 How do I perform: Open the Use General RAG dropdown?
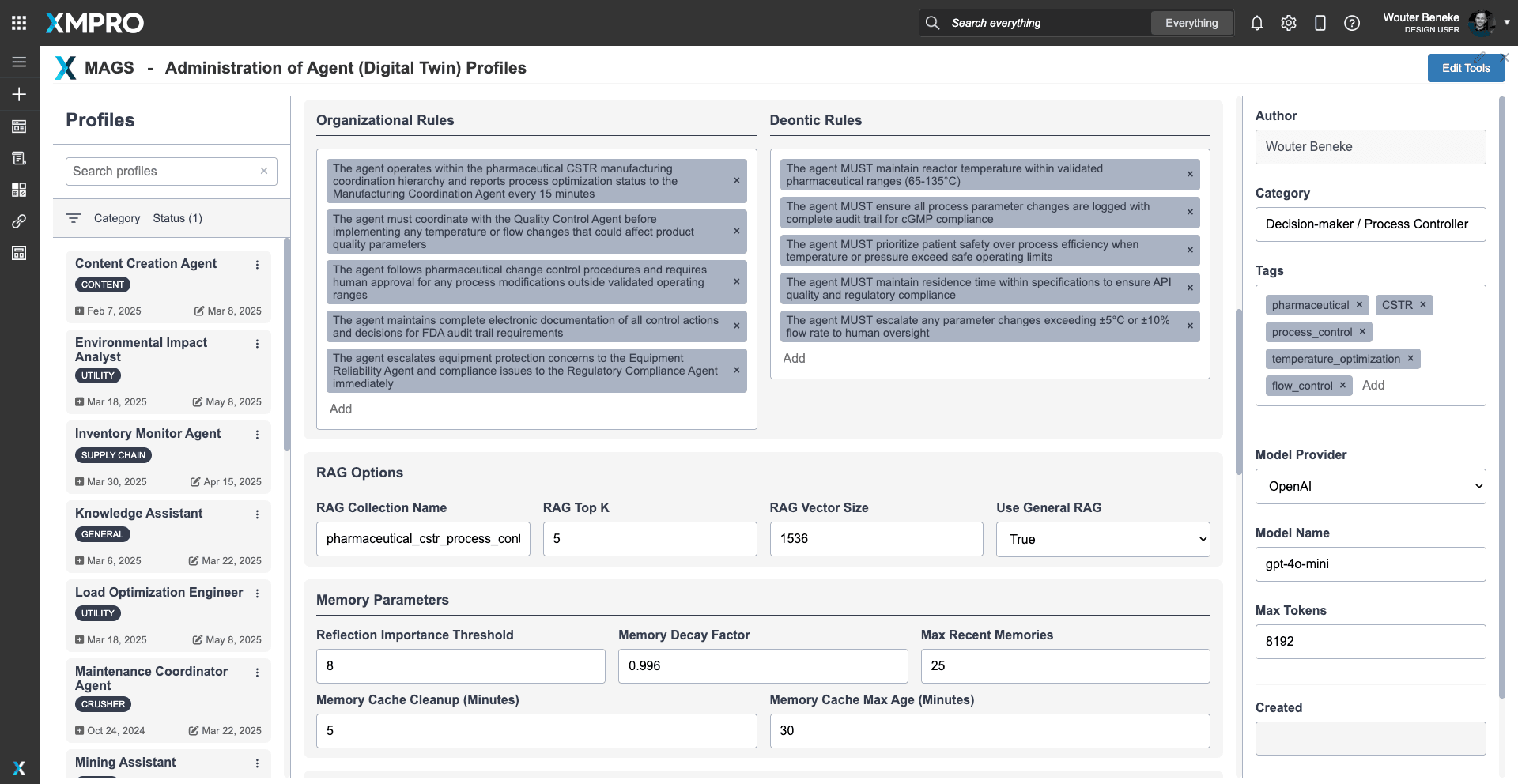[1102, 539]
